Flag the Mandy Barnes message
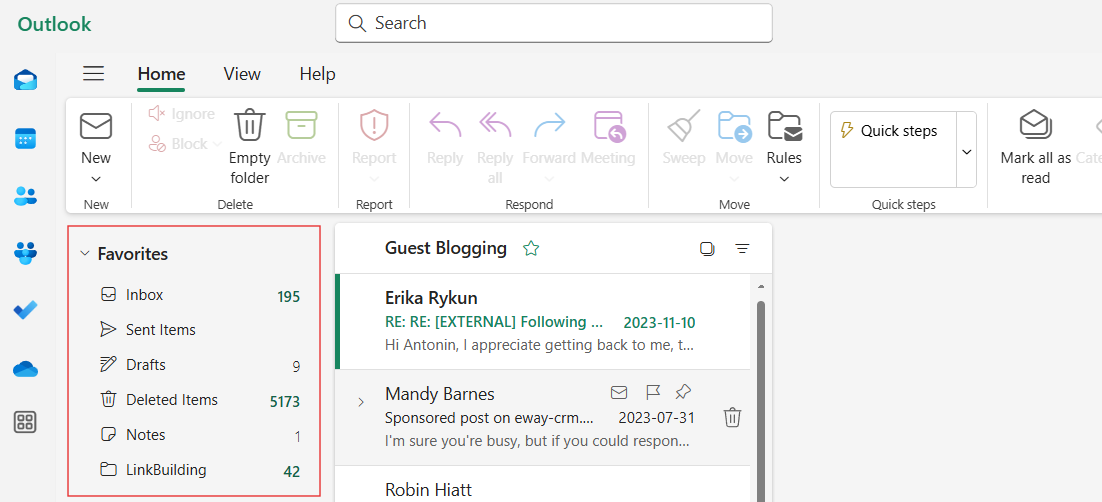 point(652,392)
